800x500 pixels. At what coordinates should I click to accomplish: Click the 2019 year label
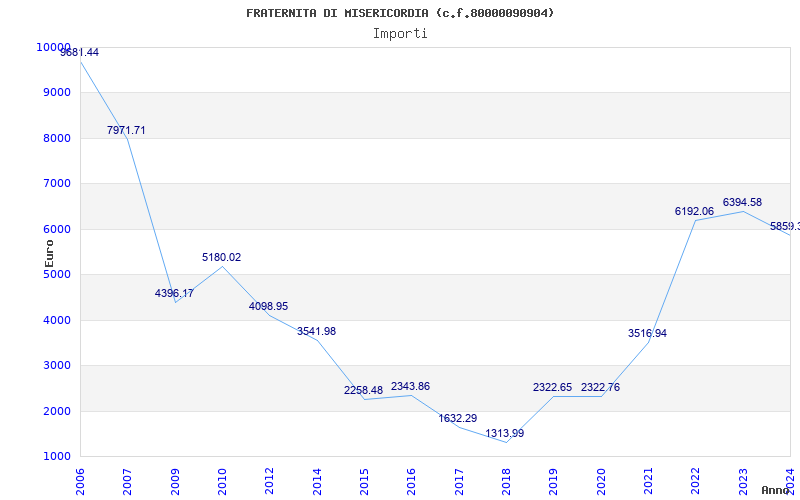554,482
